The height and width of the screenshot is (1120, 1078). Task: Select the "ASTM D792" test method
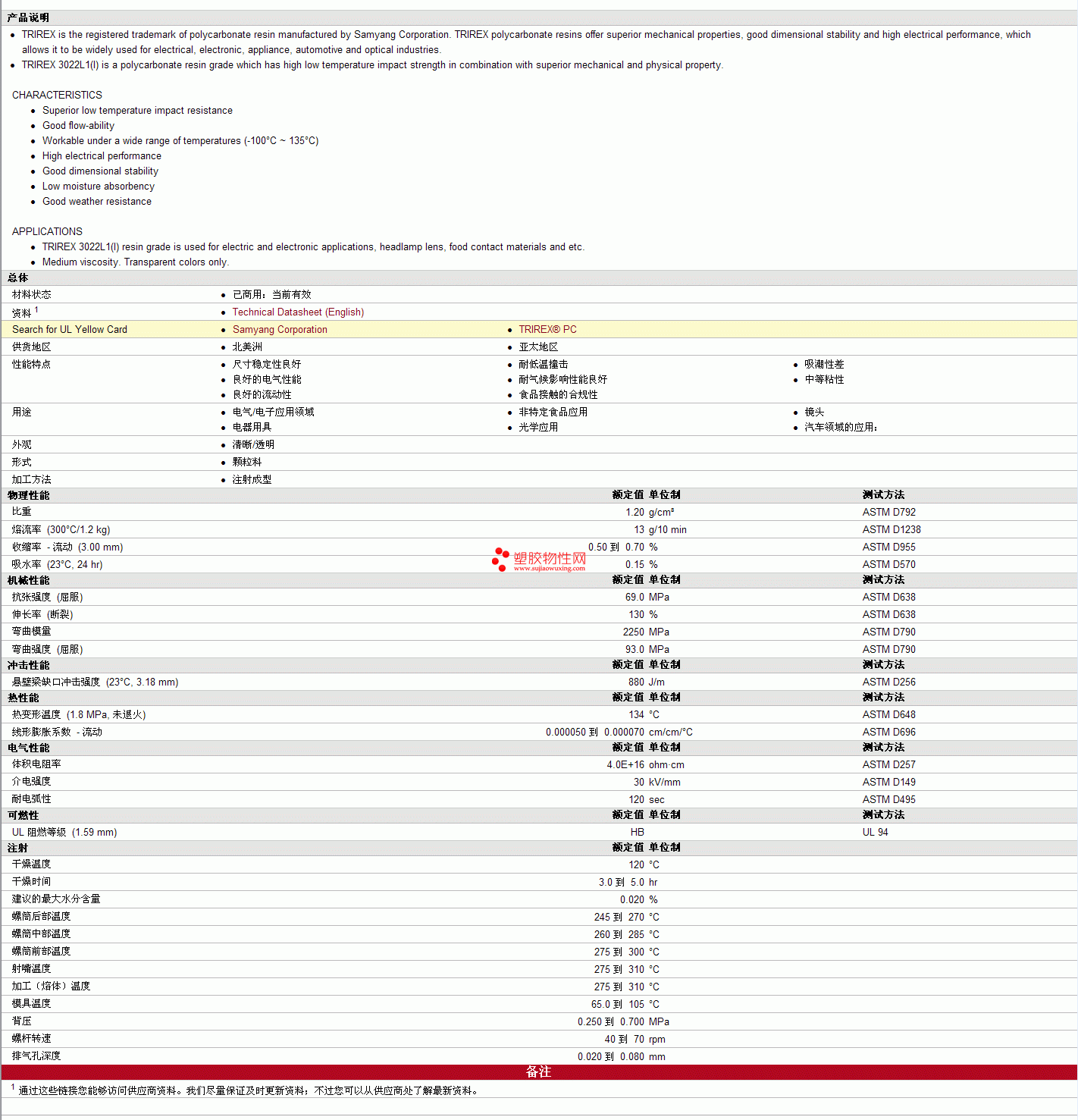[x=889, y=513]
